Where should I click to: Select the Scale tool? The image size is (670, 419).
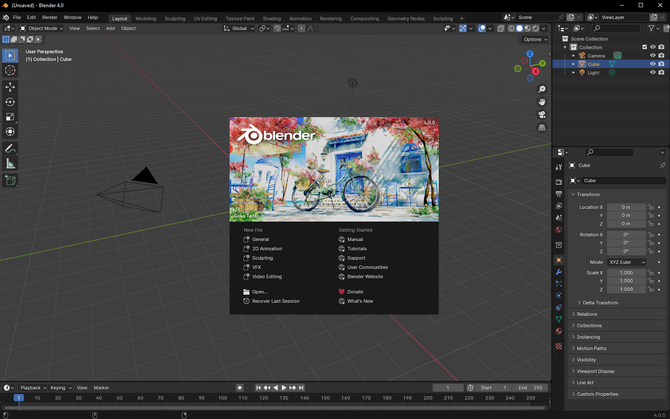point(10,117)
